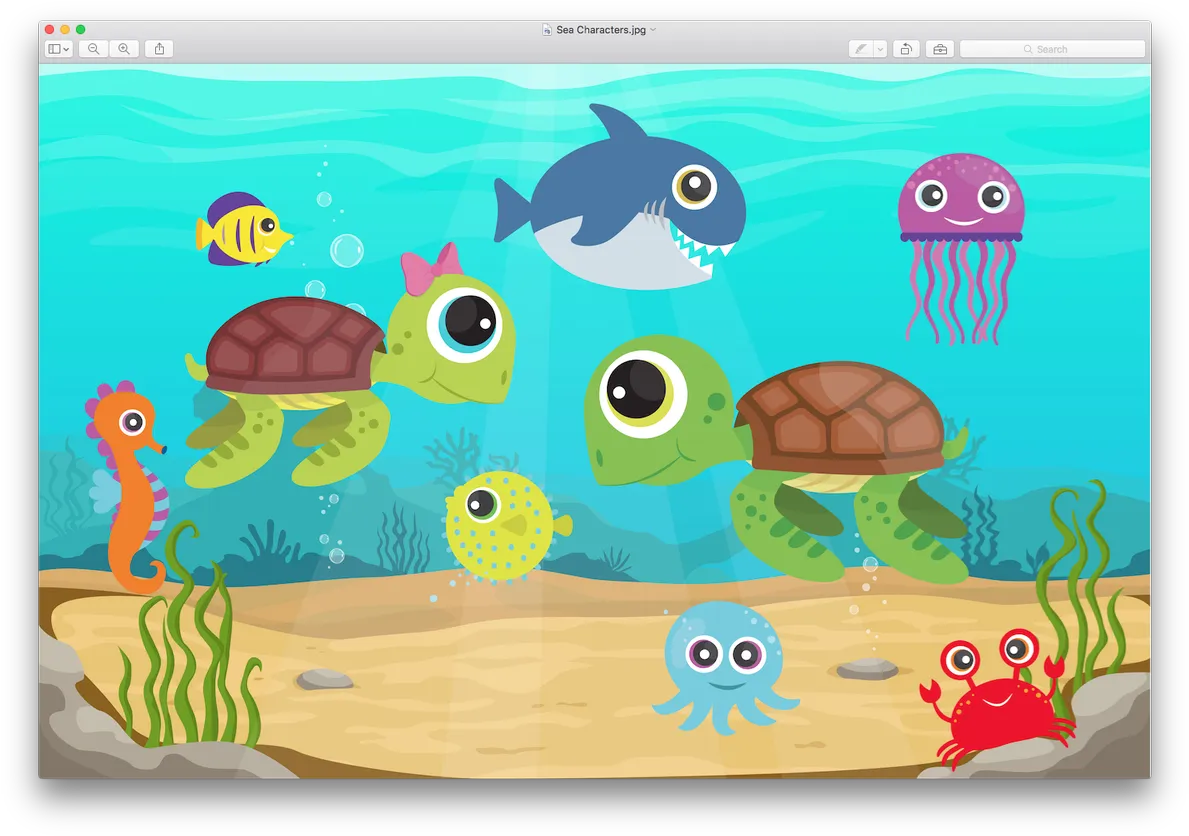Screen dimensions: 1189x836
Task: Close the Preview window with red button
Action: click(49, 29)
